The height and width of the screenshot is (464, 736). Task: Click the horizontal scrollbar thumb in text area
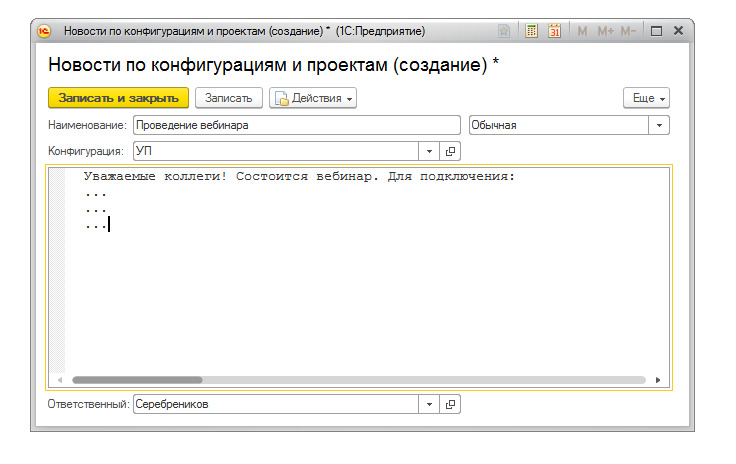click(137, 380)
